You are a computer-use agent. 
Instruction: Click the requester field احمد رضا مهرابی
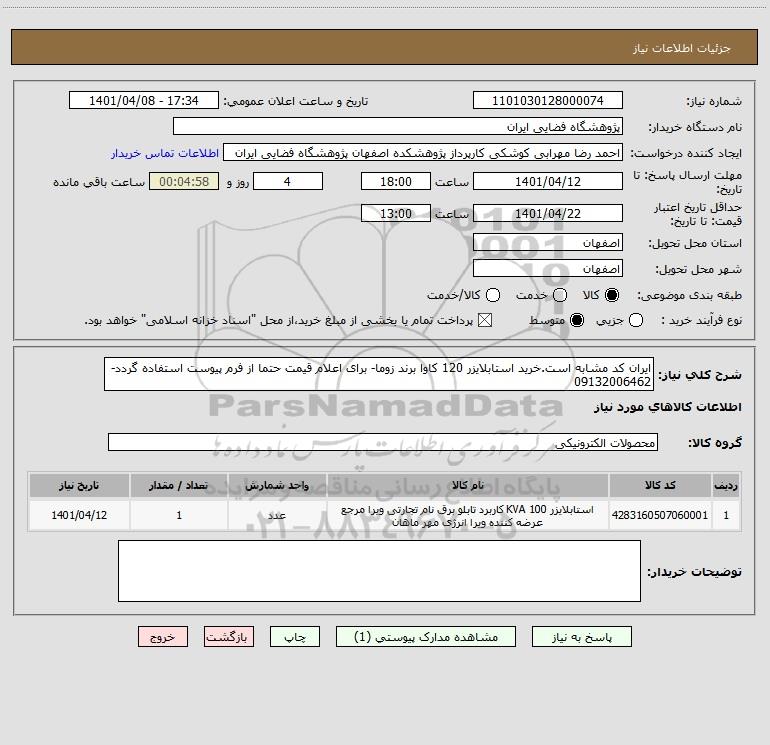[423, 153]
